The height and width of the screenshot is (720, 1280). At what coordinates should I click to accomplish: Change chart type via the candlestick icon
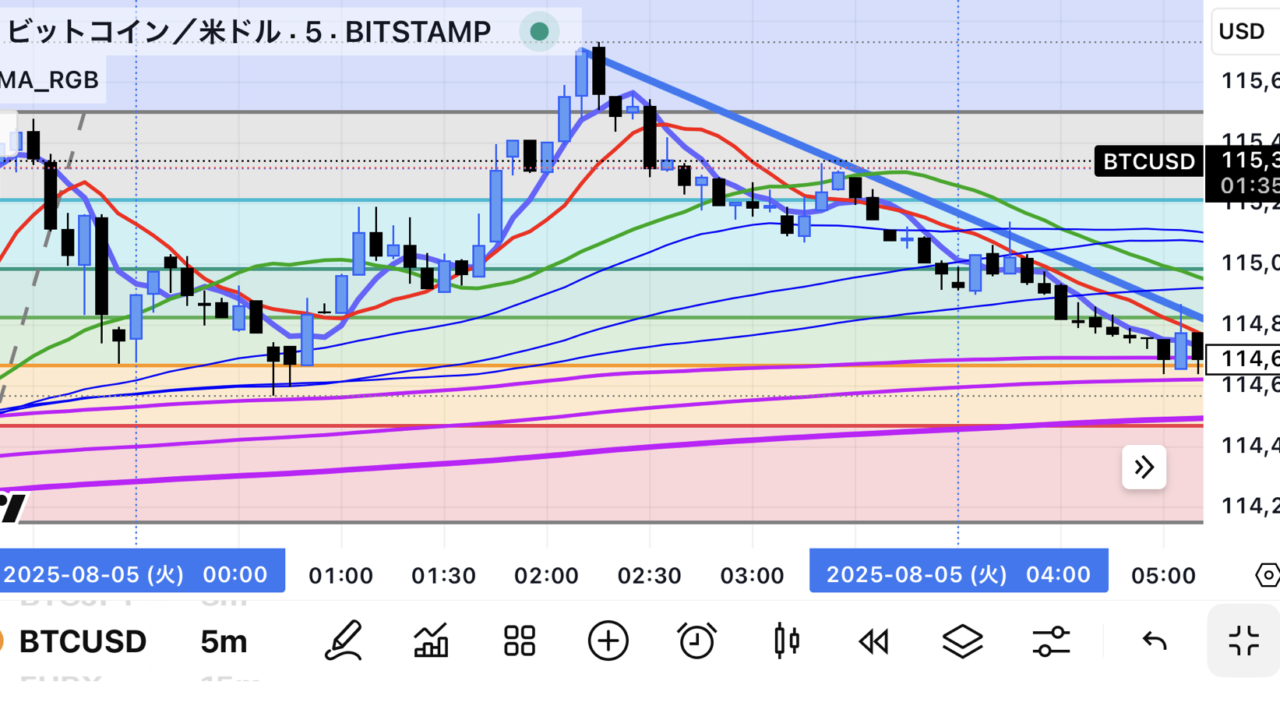pyautogui.click(x=787, y=641)
